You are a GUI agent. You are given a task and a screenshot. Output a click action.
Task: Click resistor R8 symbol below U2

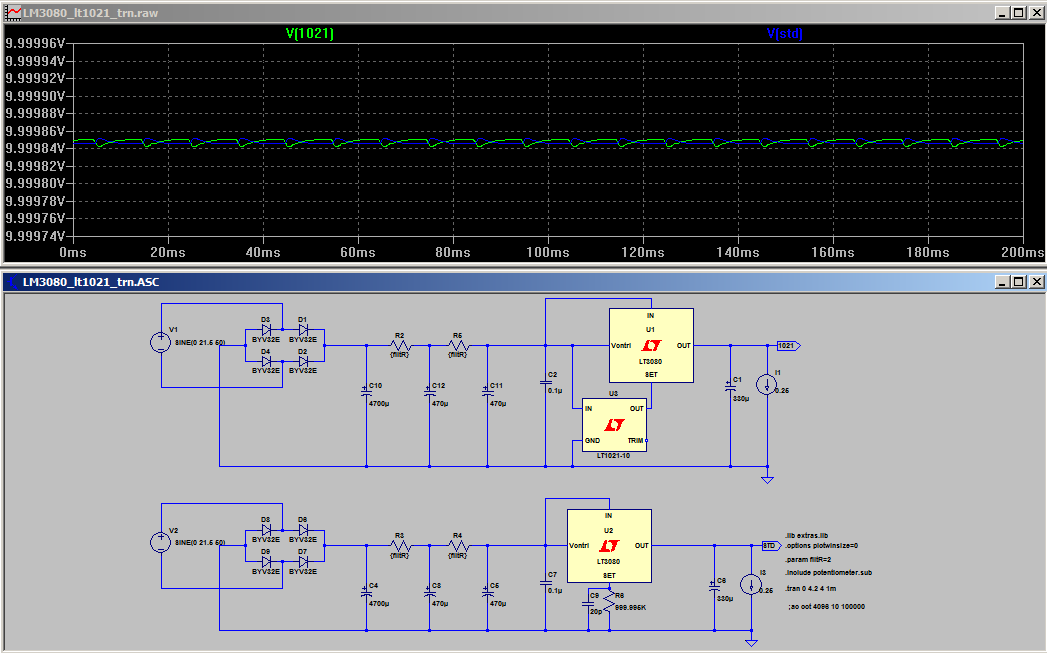point(608,602)
